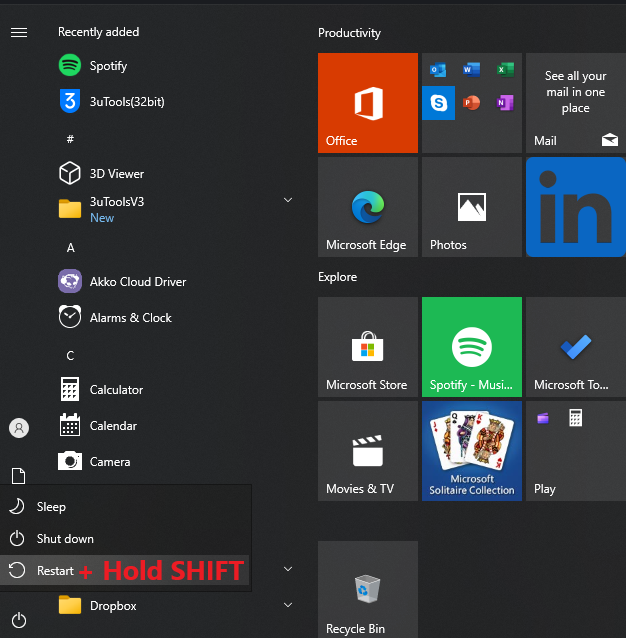Open the LinkedIn tile
The width and height of the screenshot is (626, 638).
575,207
